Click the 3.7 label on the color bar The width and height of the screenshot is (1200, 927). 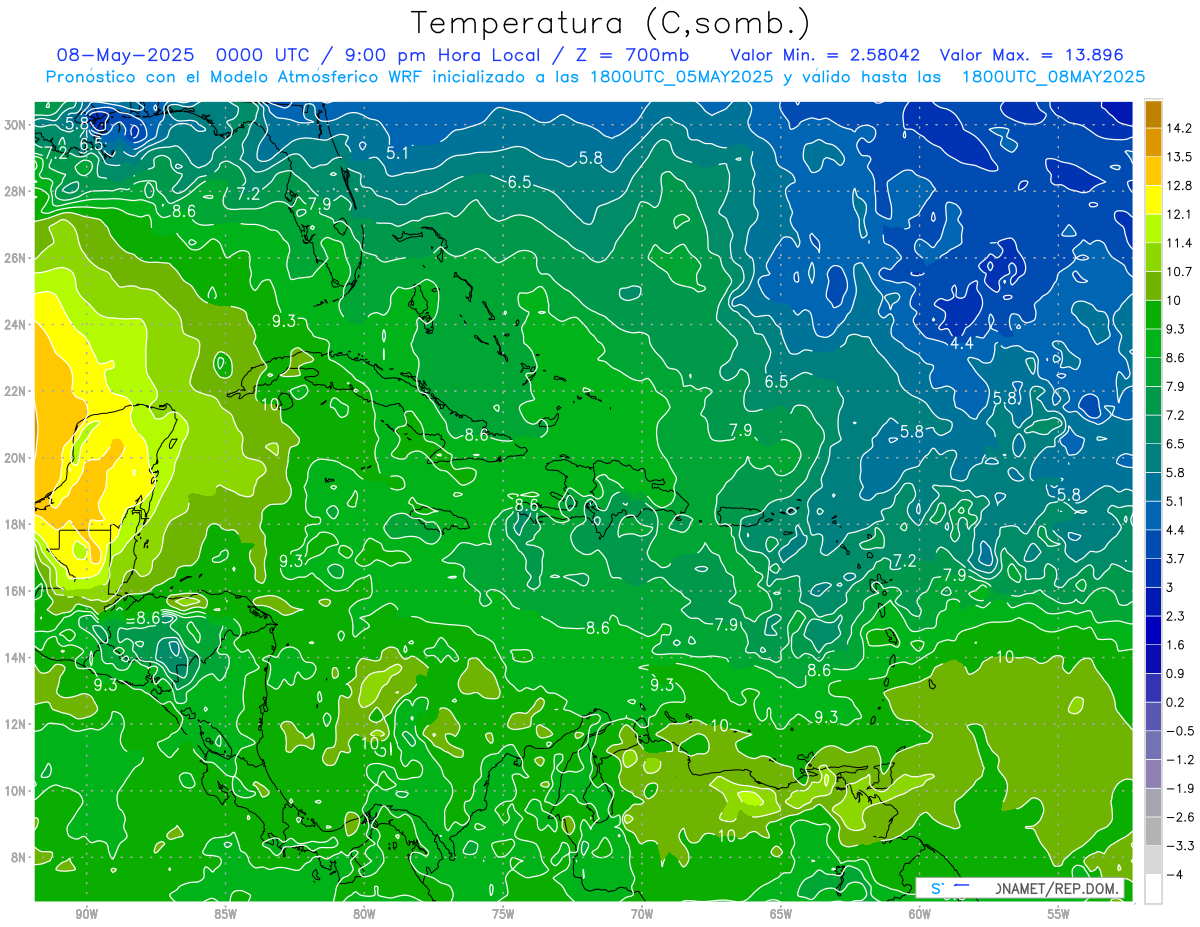coord(1176,558)
